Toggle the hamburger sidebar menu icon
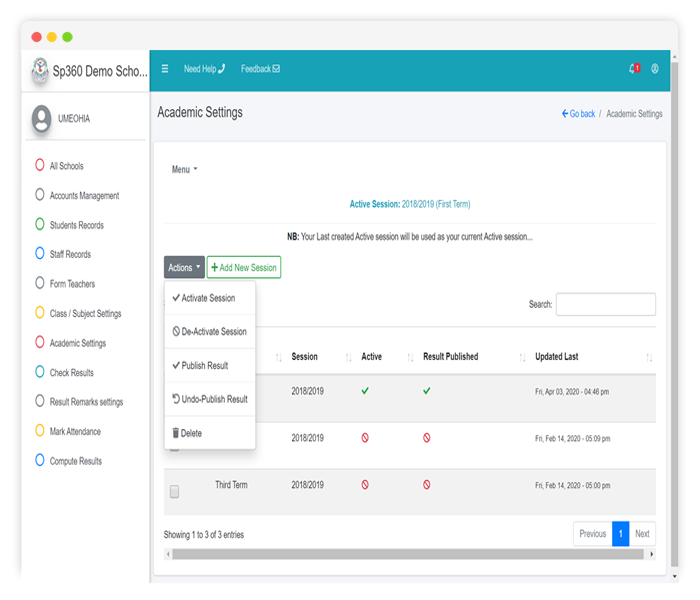This screenshot has width=700, height=600. 165,69
